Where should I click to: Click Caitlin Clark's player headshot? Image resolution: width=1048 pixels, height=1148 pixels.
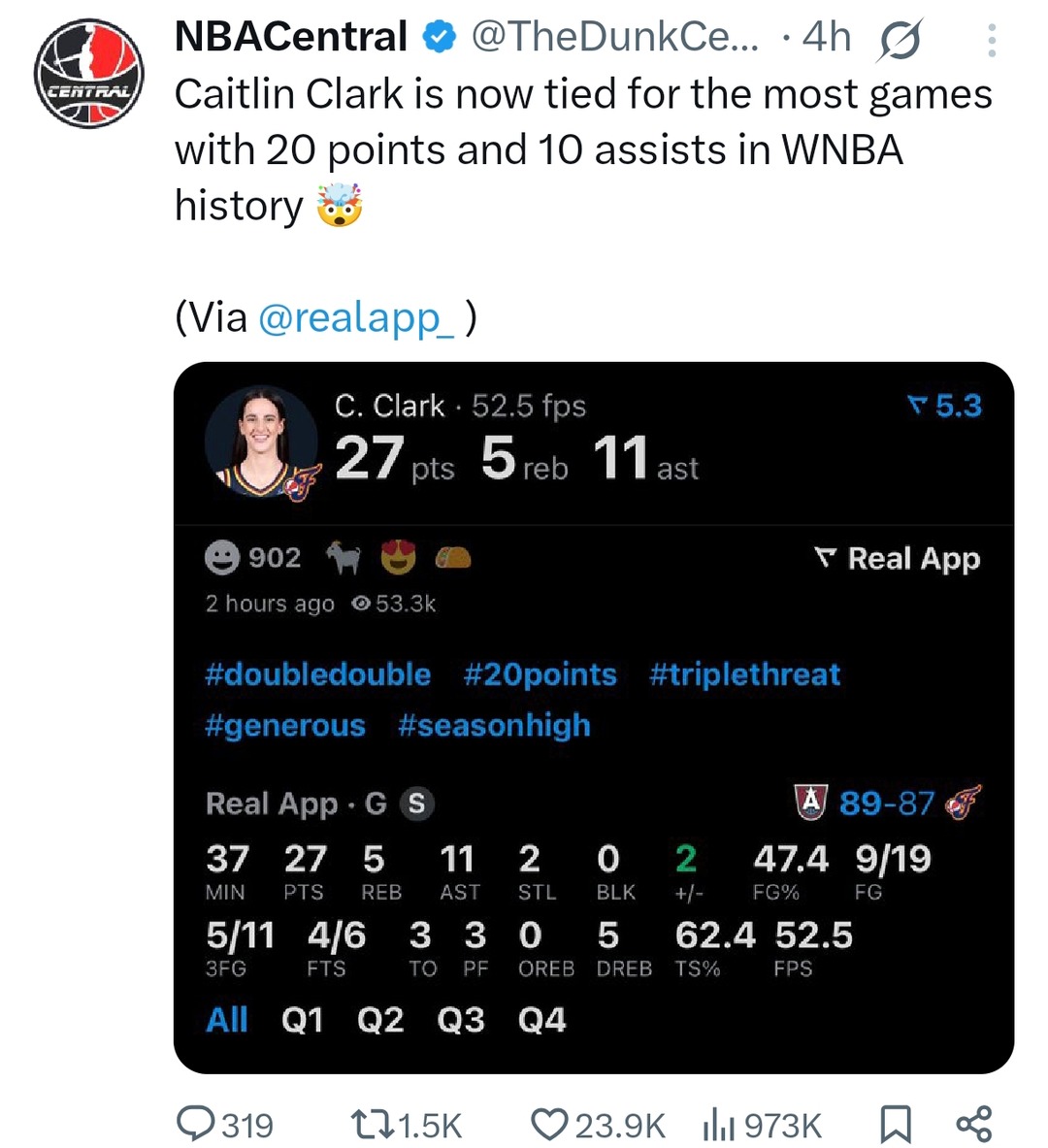[x=262, y=443]
